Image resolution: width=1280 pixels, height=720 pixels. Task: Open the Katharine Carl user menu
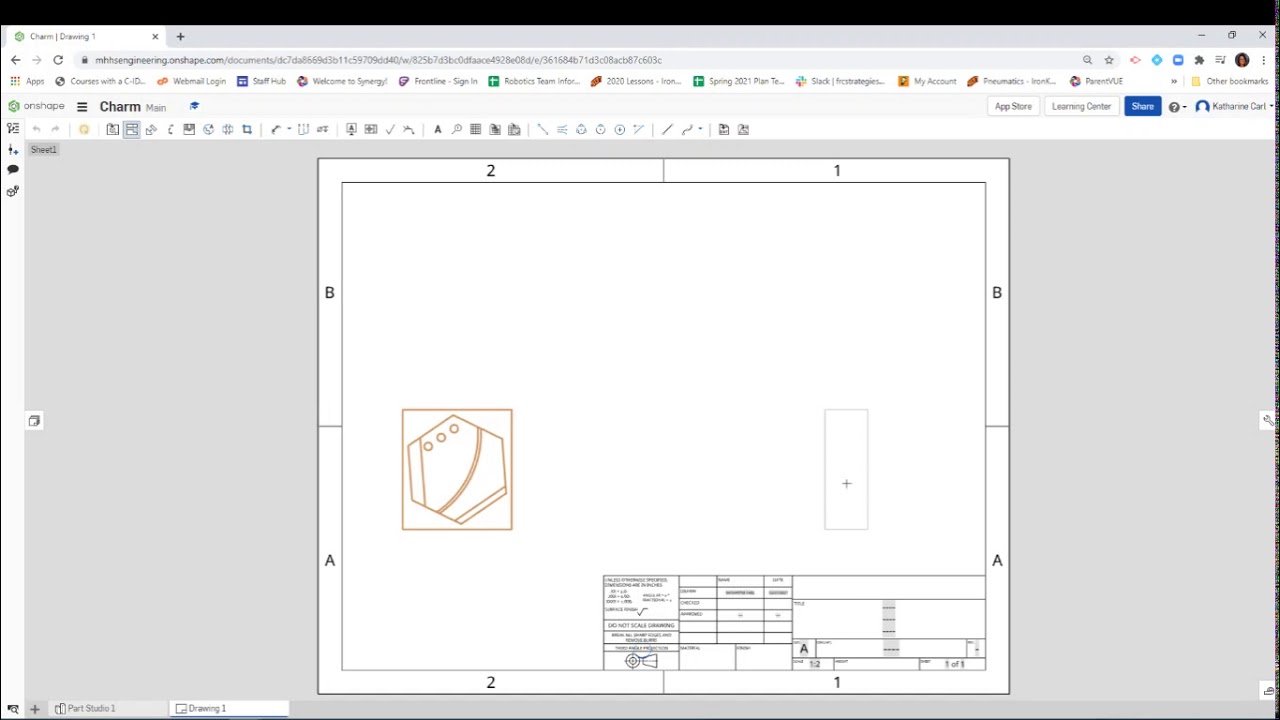pos(1234,106)
